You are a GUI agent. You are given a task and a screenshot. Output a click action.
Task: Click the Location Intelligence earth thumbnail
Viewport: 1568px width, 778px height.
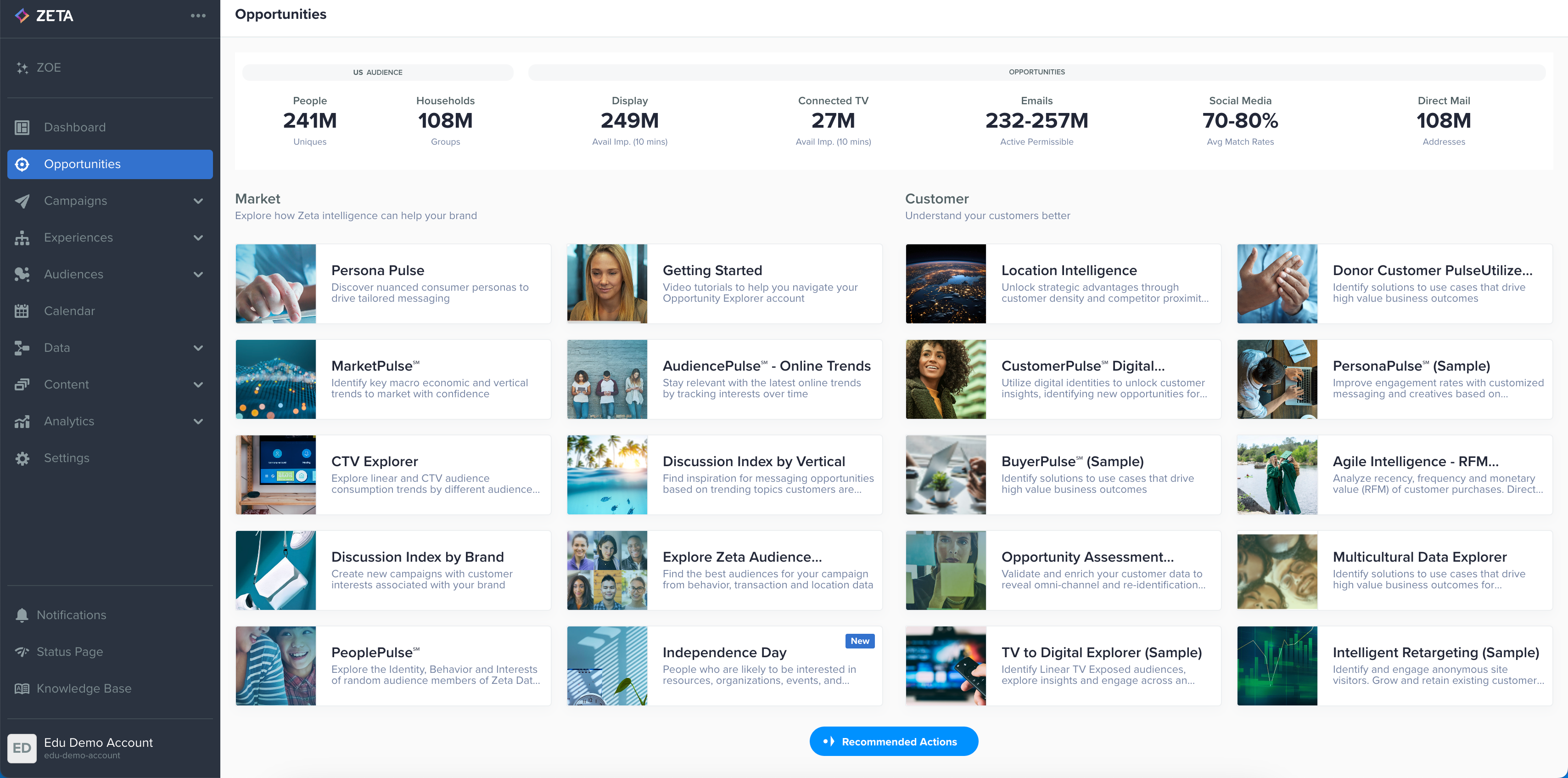point(945,284)
